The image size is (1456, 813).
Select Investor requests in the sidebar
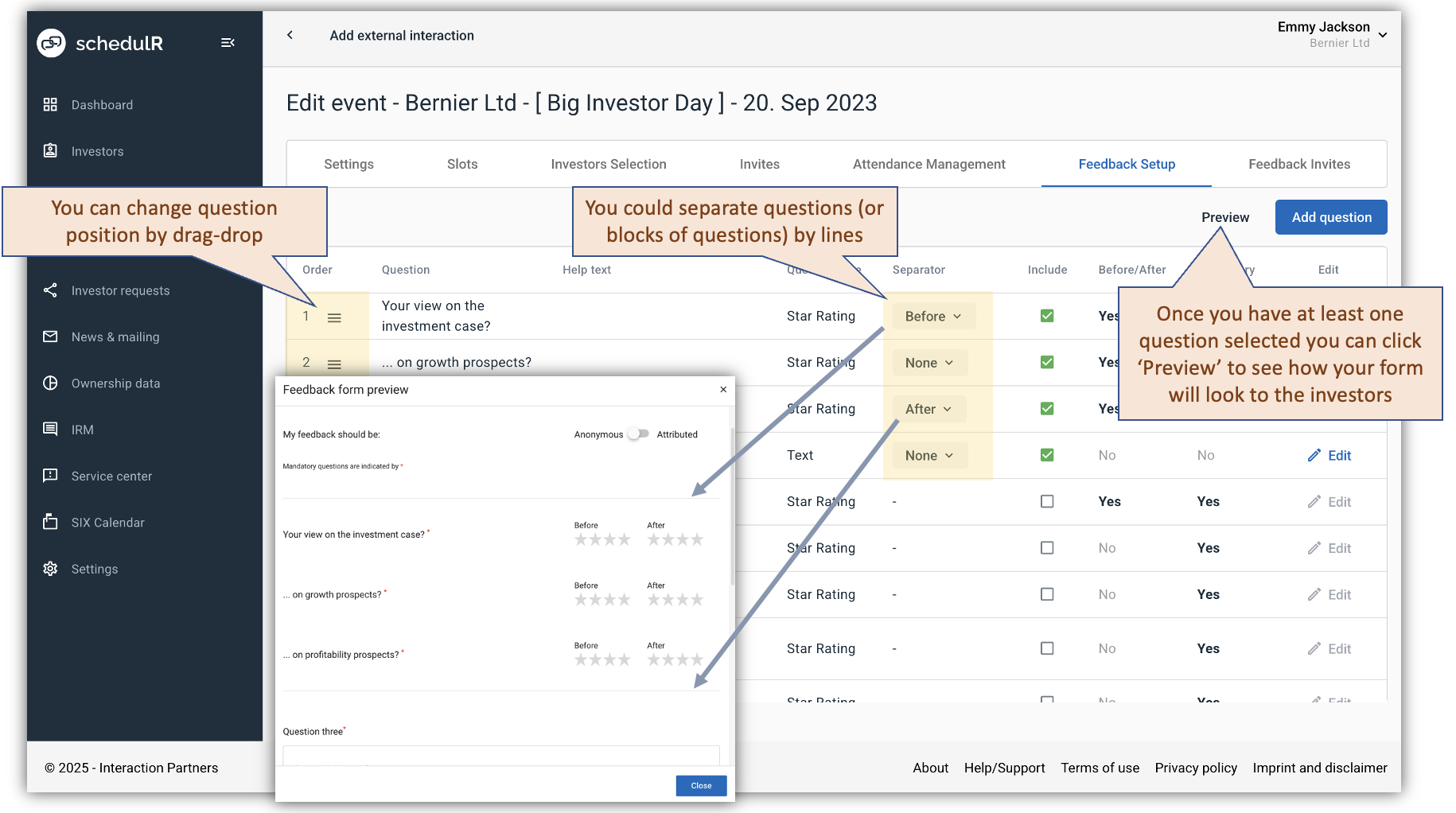[120, 290]
